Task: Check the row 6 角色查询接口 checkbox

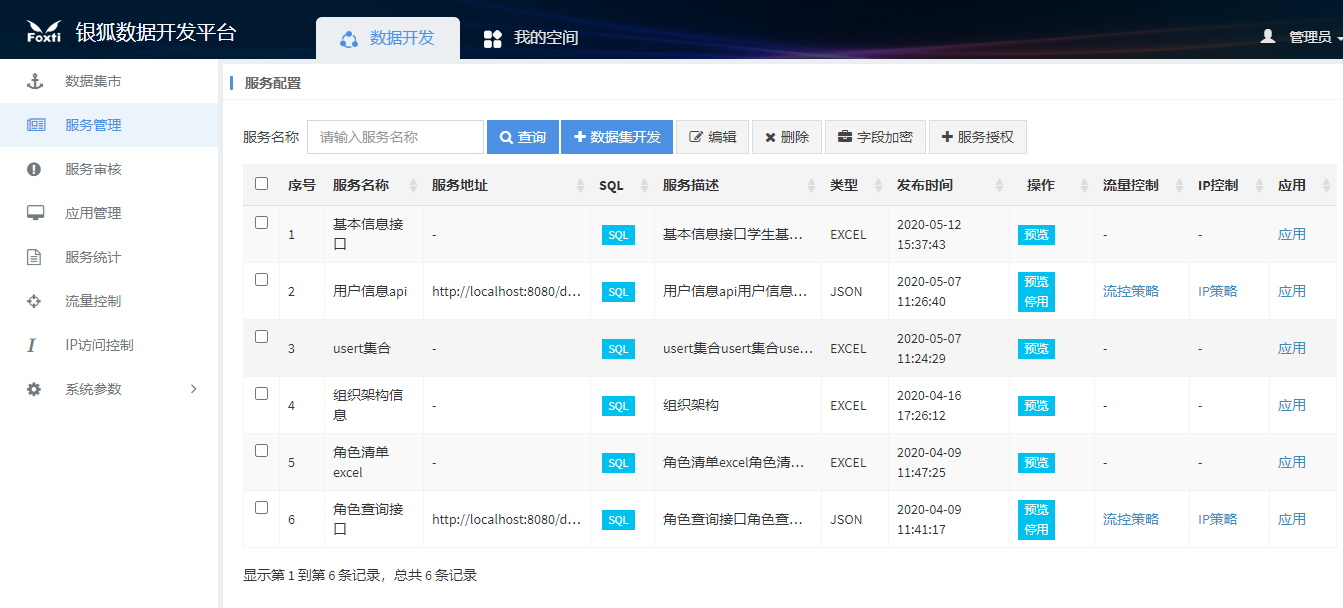Action: click(x=262, y=508)
